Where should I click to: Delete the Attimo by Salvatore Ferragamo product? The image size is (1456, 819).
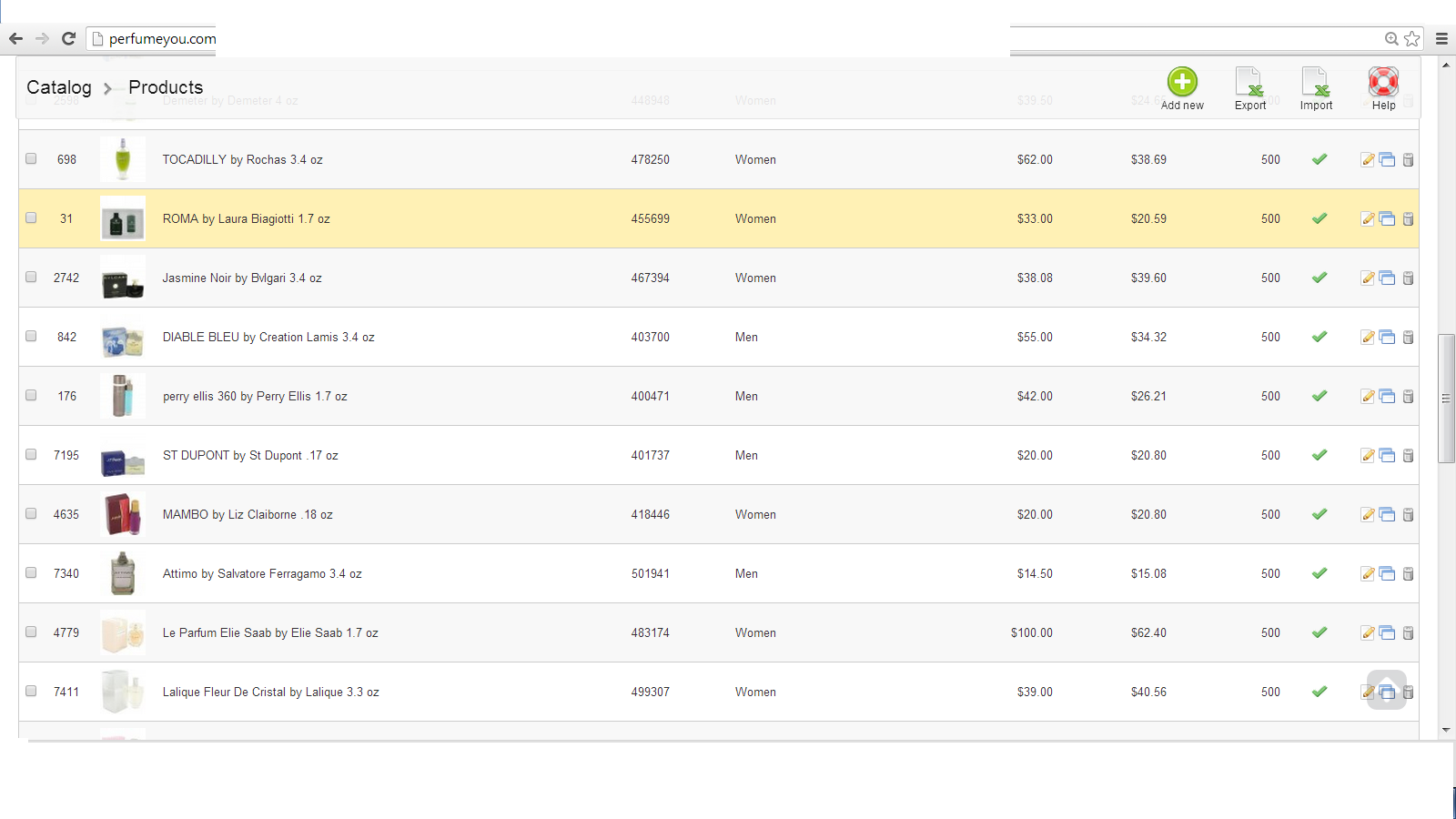(1408, 573)
